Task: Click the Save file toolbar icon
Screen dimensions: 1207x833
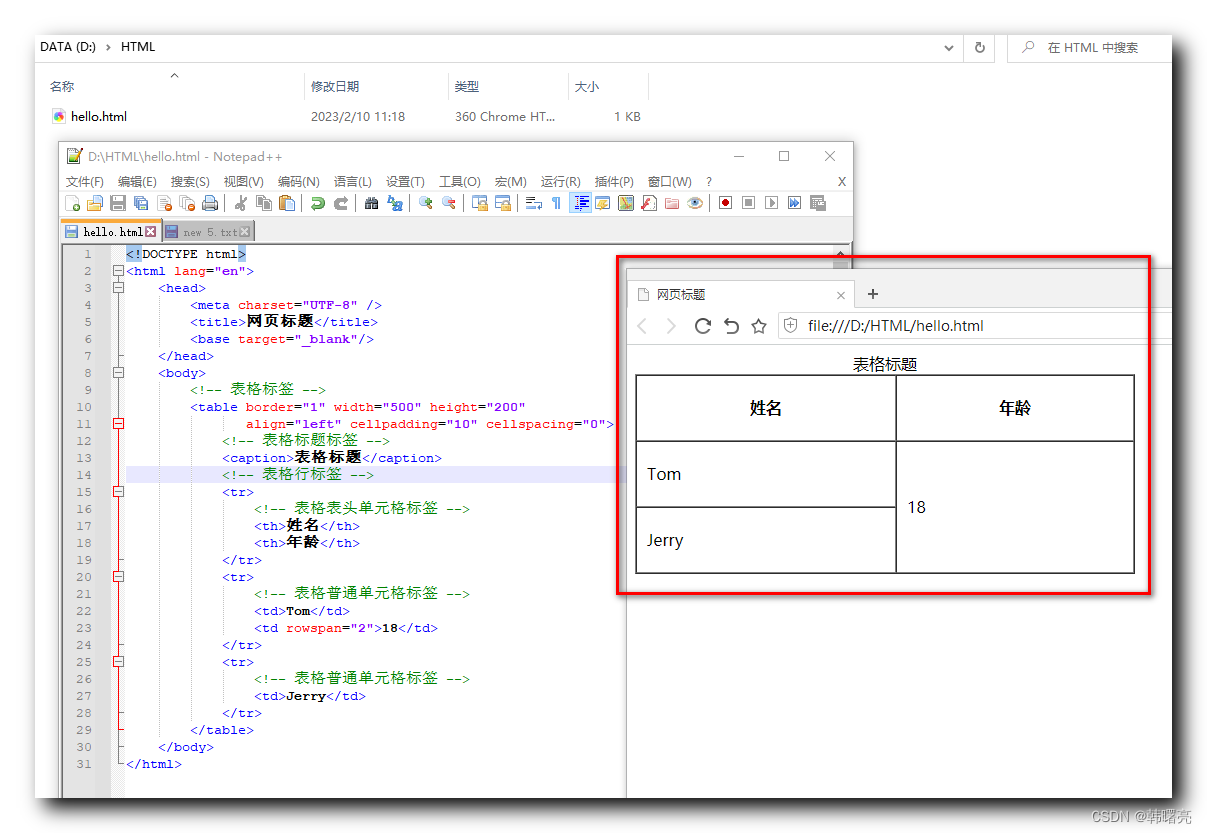Action: (118, 203)
